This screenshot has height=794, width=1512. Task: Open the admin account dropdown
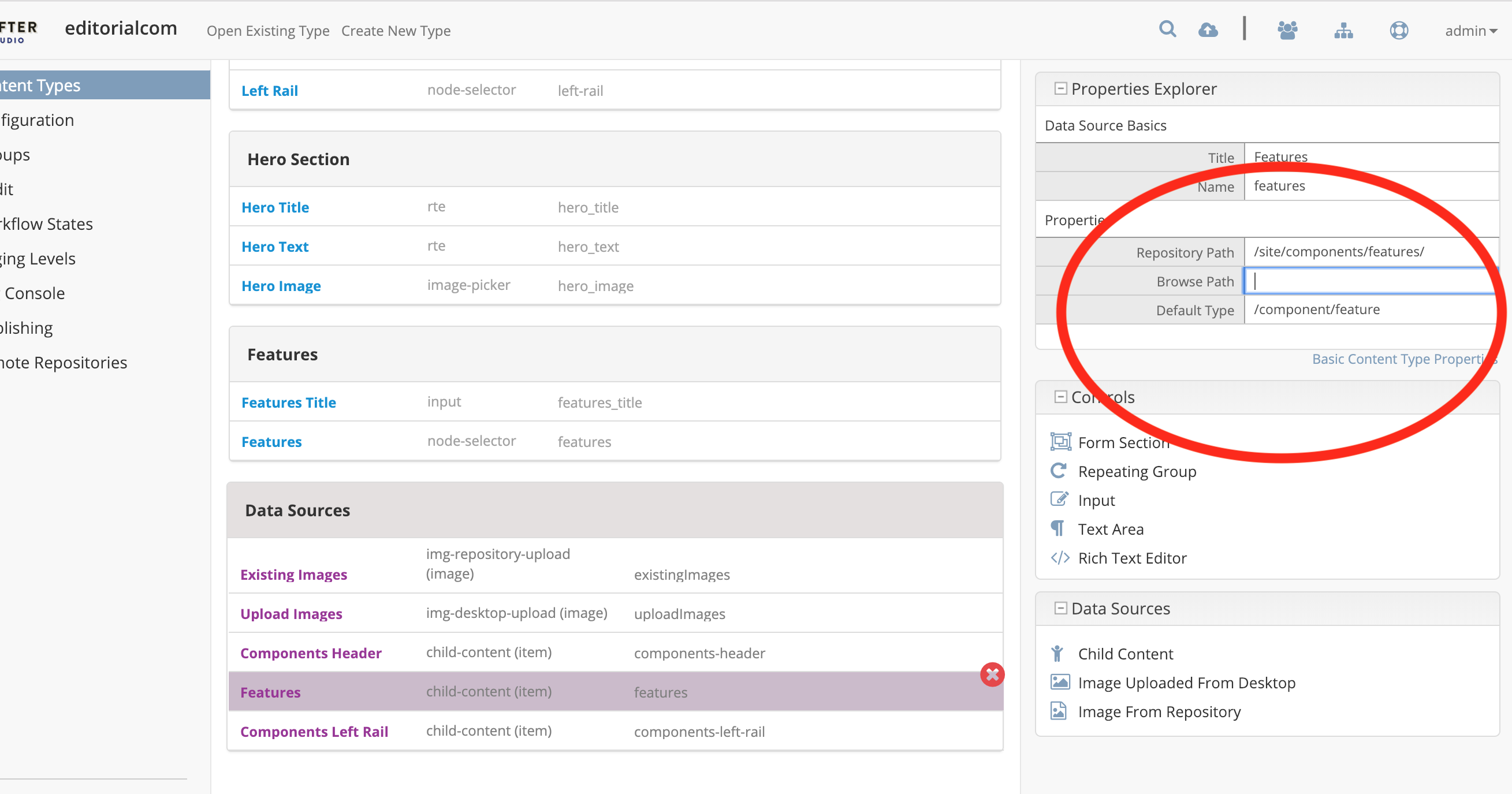pyautogui.click(x=1469, y=31)
